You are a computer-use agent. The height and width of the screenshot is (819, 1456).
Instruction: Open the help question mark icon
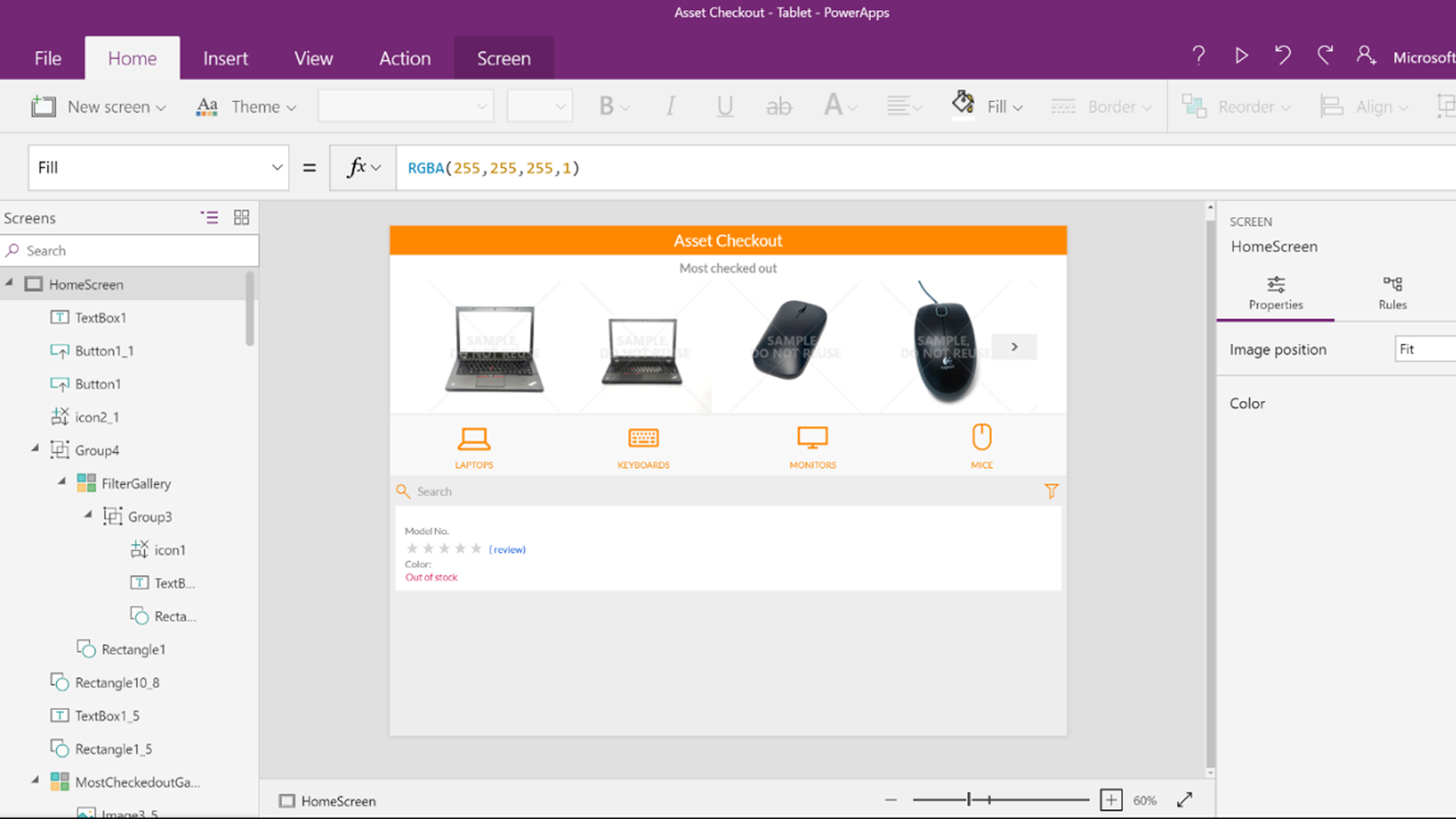(x=1199, y=56)
